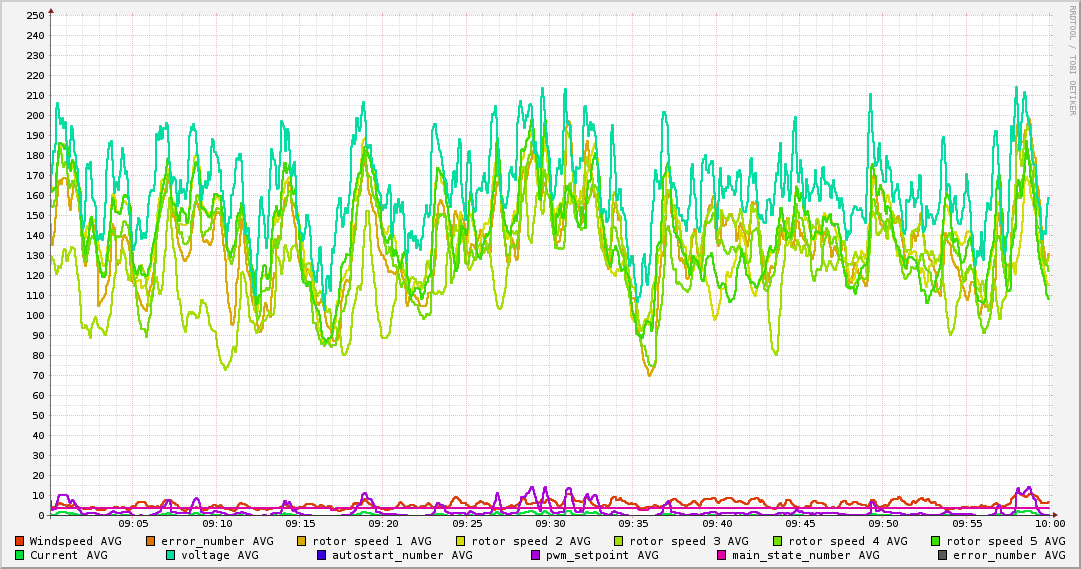Click the RRDTOOL / TOBI OETIKER watermark
Image resolution: width=1081 pixels, height=569 pixels.
tap(1072, 60)
